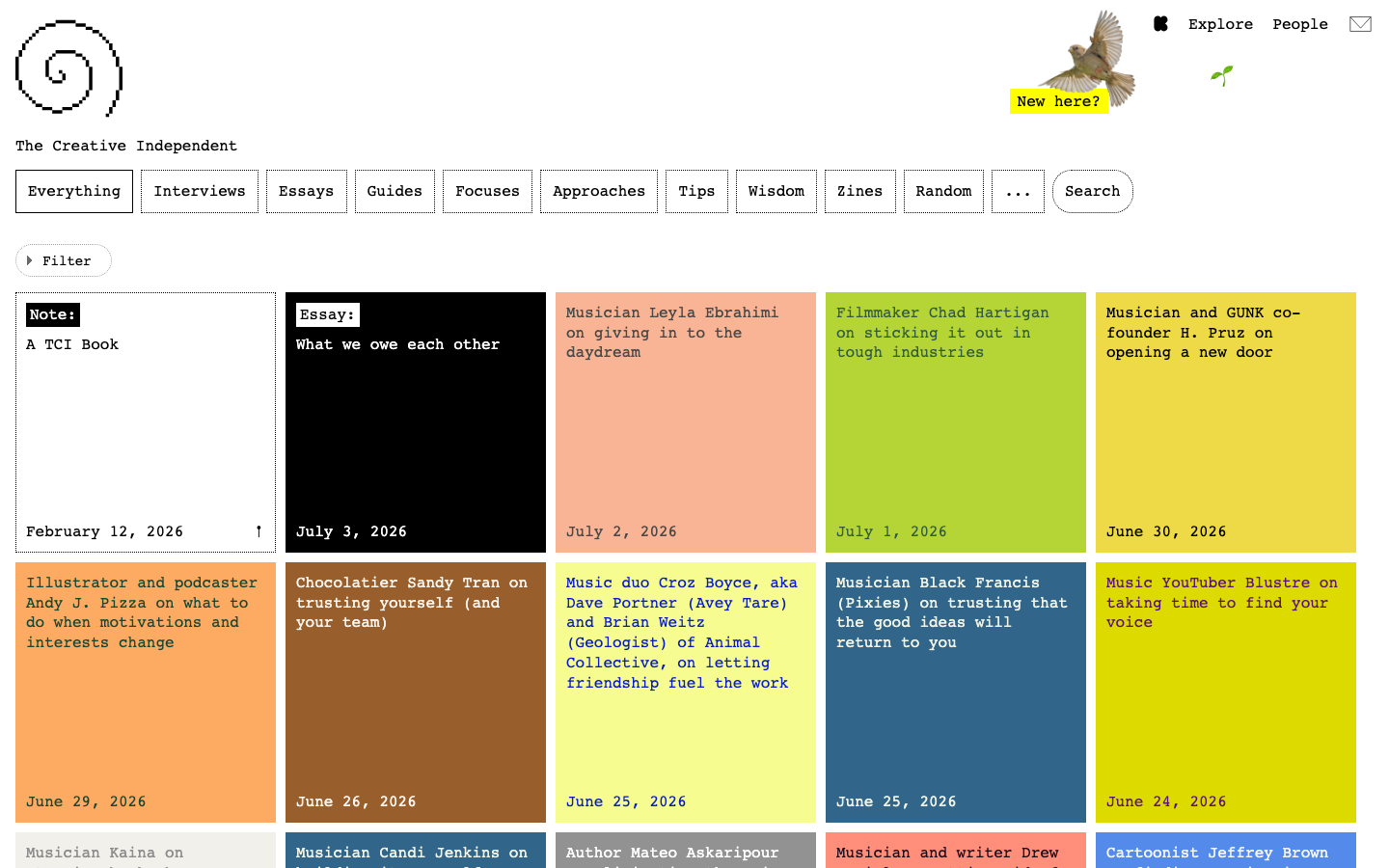Screen dimensions: 1389x868
Task: Open the Animal Collective music duo card
Action: tap(686, 692)
